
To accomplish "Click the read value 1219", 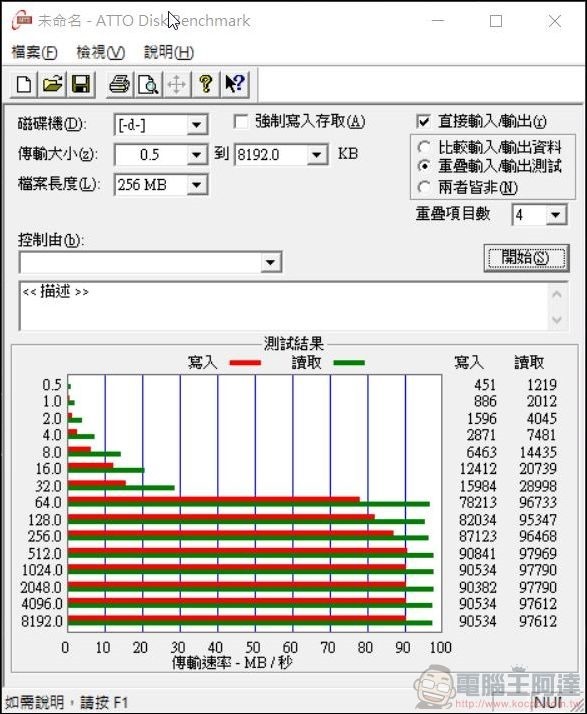I will coord(541,385).
